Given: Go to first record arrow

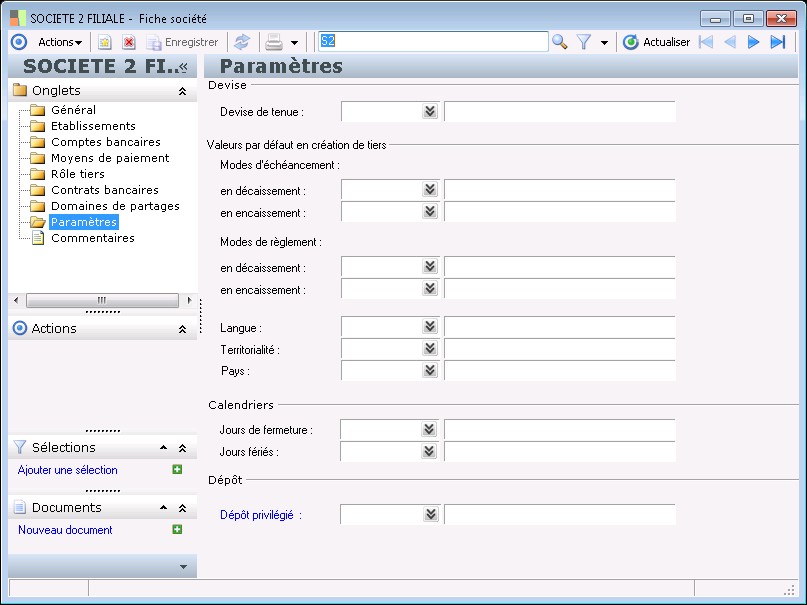Looking at the screenshot, I should tap(706, 42).
